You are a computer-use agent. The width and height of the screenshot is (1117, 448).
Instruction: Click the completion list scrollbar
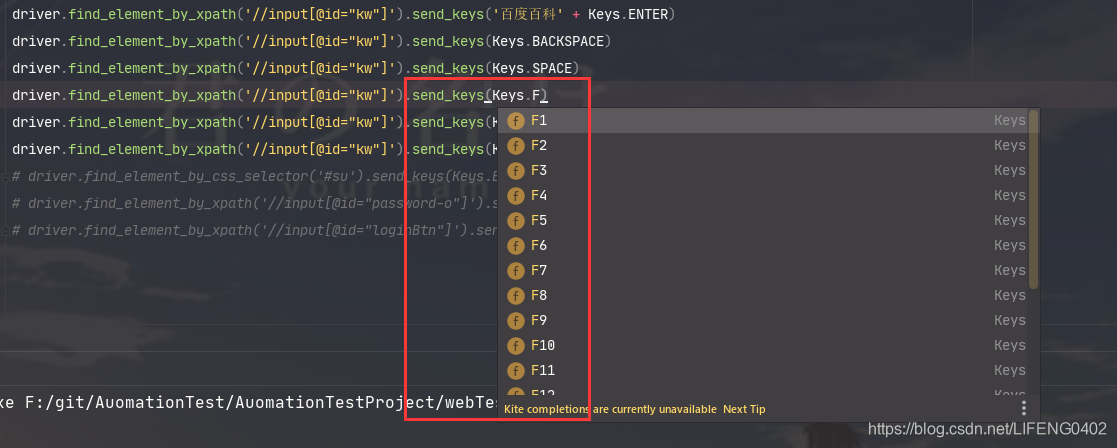click(1034, 199)
